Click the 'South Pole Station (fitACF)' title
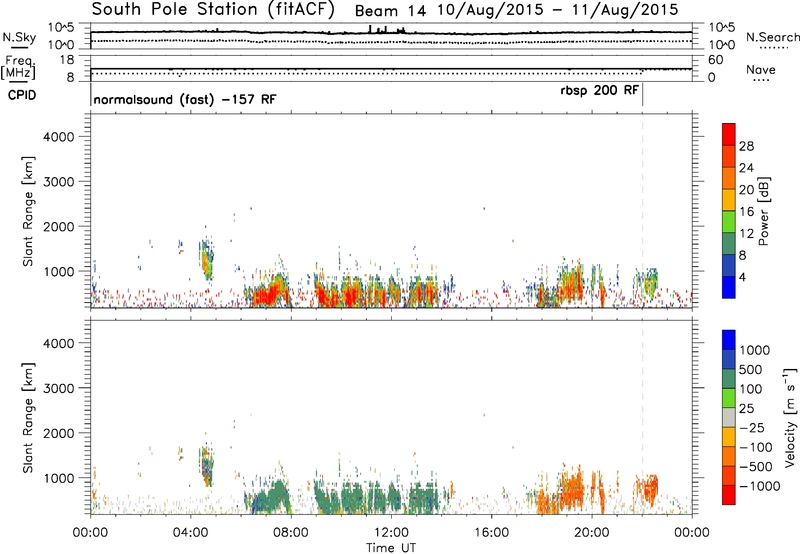The height and width of the screenshot is (554, 800). coord(213,10)
